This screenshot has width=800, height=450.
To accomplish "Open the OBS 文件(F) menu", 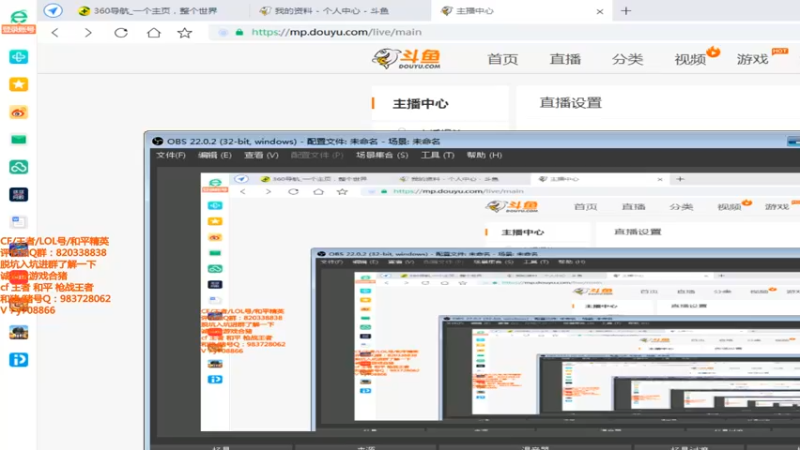I will click(171, 155).
